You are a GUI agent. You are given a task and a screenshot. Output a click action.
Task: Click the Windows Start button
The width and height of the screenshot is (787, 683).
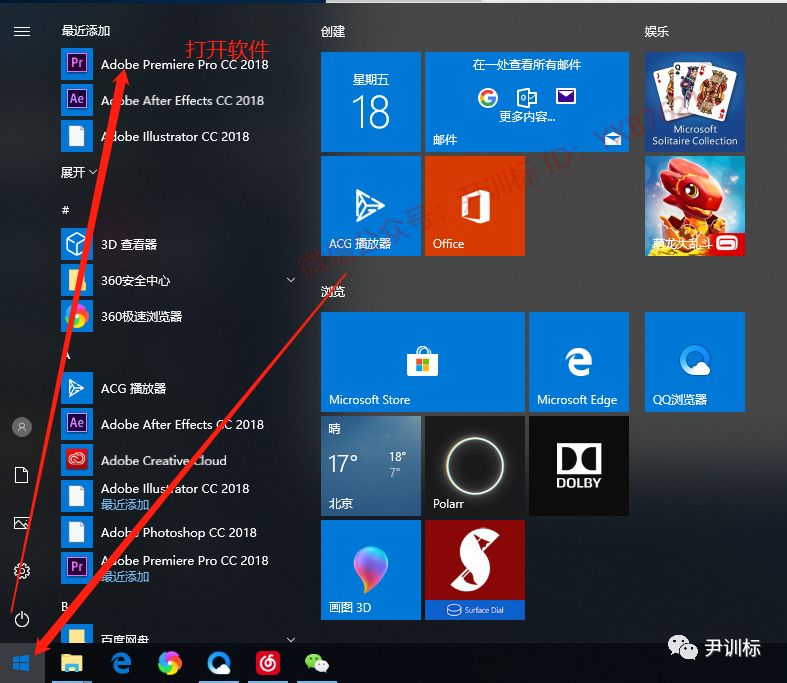(x=22, y=663)
